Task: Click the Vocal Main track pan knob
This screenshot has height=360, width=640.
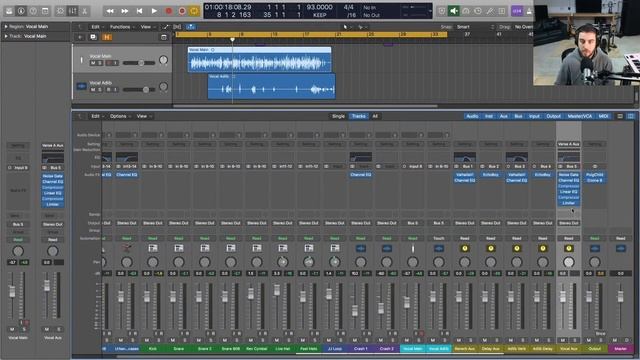Action: point(163,60)
